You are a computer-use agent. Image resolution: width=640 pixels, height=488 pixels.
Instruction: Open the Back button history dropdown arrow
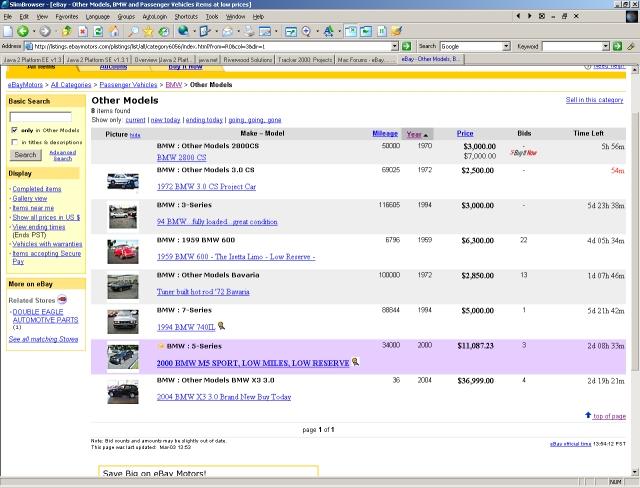point(33,31)
